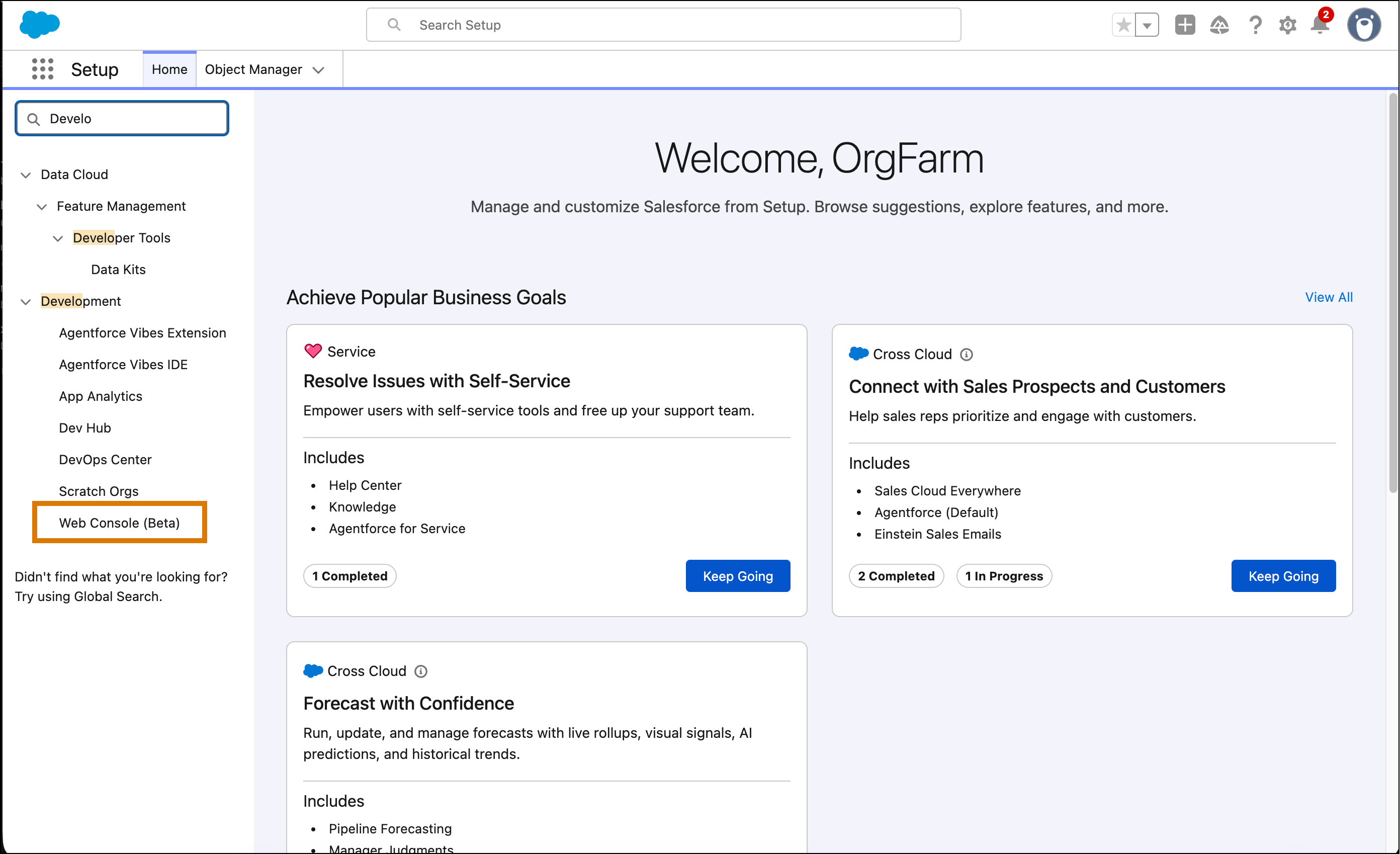This screenshot has width=1400, height=854.
Task: Click the magnifier in the Quick Find box
Action: click(34, 119)
